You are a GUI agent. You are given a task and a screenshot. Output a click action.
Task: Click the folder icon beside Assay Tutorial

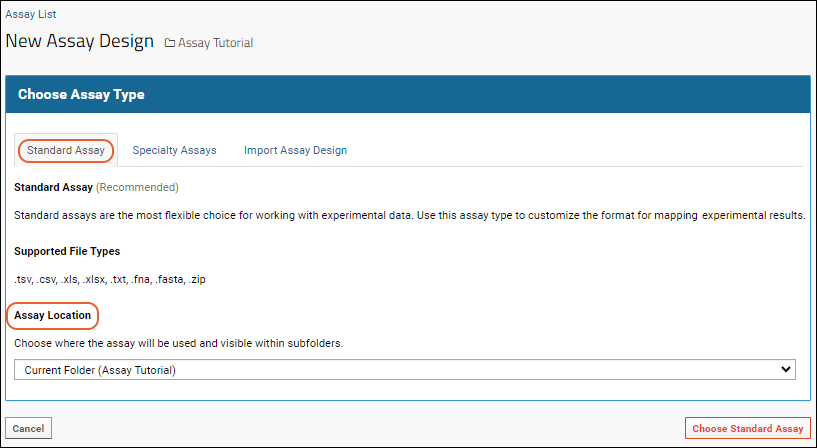[x=170, y=43]
